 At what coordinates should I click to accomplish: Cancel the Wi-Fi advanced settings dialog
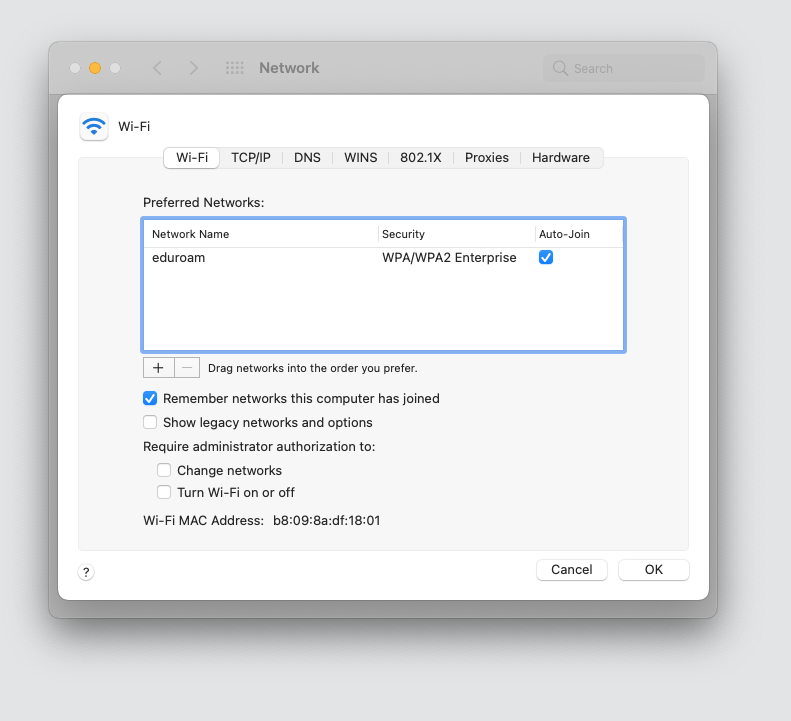pos(572,570)
